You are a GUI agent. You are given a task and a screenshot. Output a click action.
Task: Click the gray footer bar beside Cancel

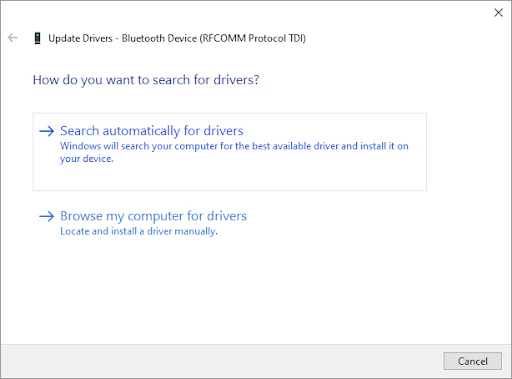click(220, 361)
